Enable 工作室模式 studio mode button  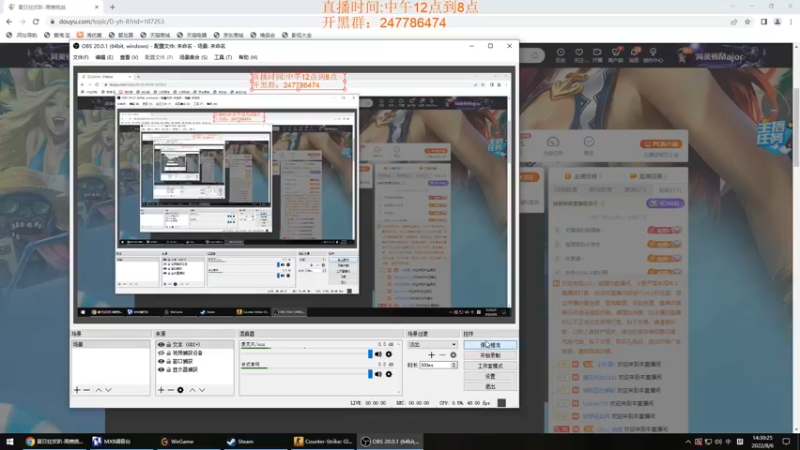(x=490, y=366)
